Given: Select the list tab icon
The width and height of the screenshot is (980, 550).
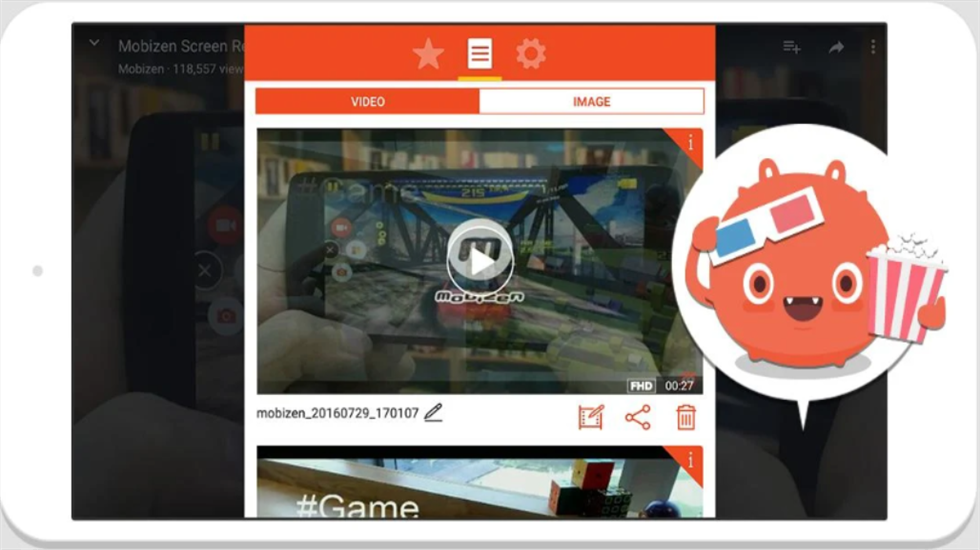Looking at the screenshot, I should click(x=479, y=54).
